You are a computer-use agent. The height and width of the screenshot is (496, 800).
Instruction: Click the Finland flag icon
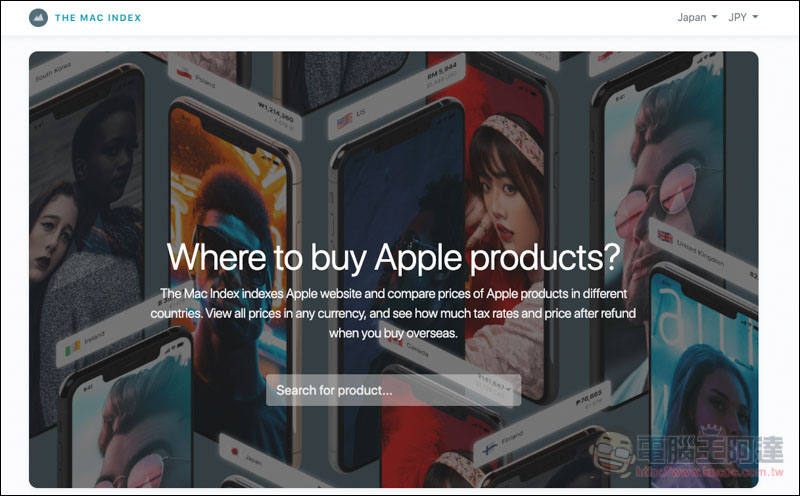click(x=490, y=448)
